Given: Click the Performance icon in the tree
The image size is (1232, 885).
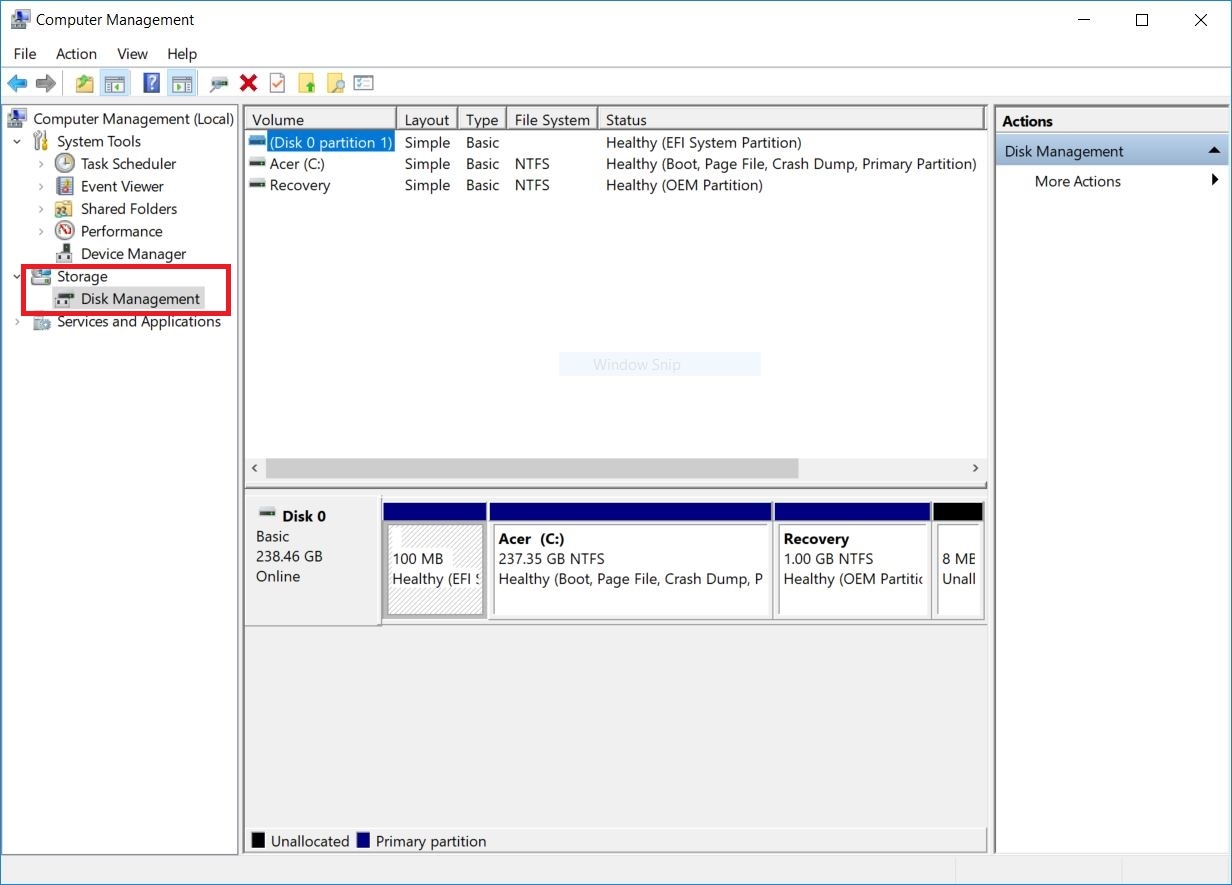Looking at the screenshot, I should pos(63,231).
